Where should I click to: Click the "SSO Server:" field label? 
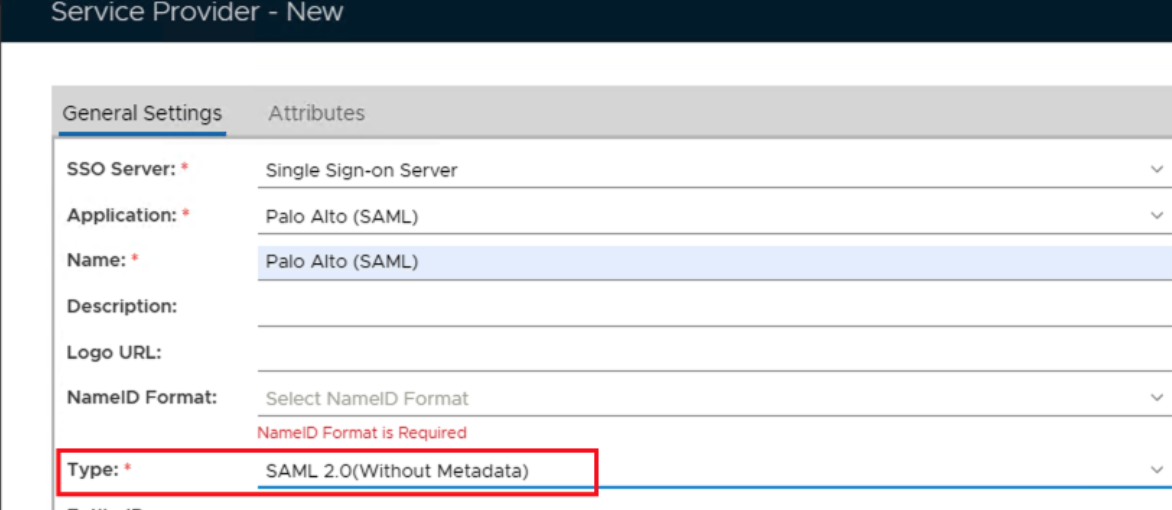click(122, 169)
